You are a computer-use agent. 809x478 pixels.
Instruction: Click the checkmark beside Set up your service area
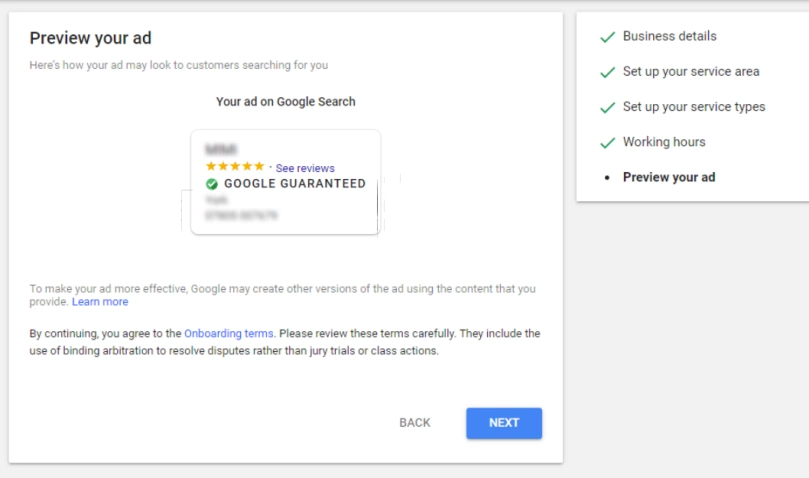608,72
